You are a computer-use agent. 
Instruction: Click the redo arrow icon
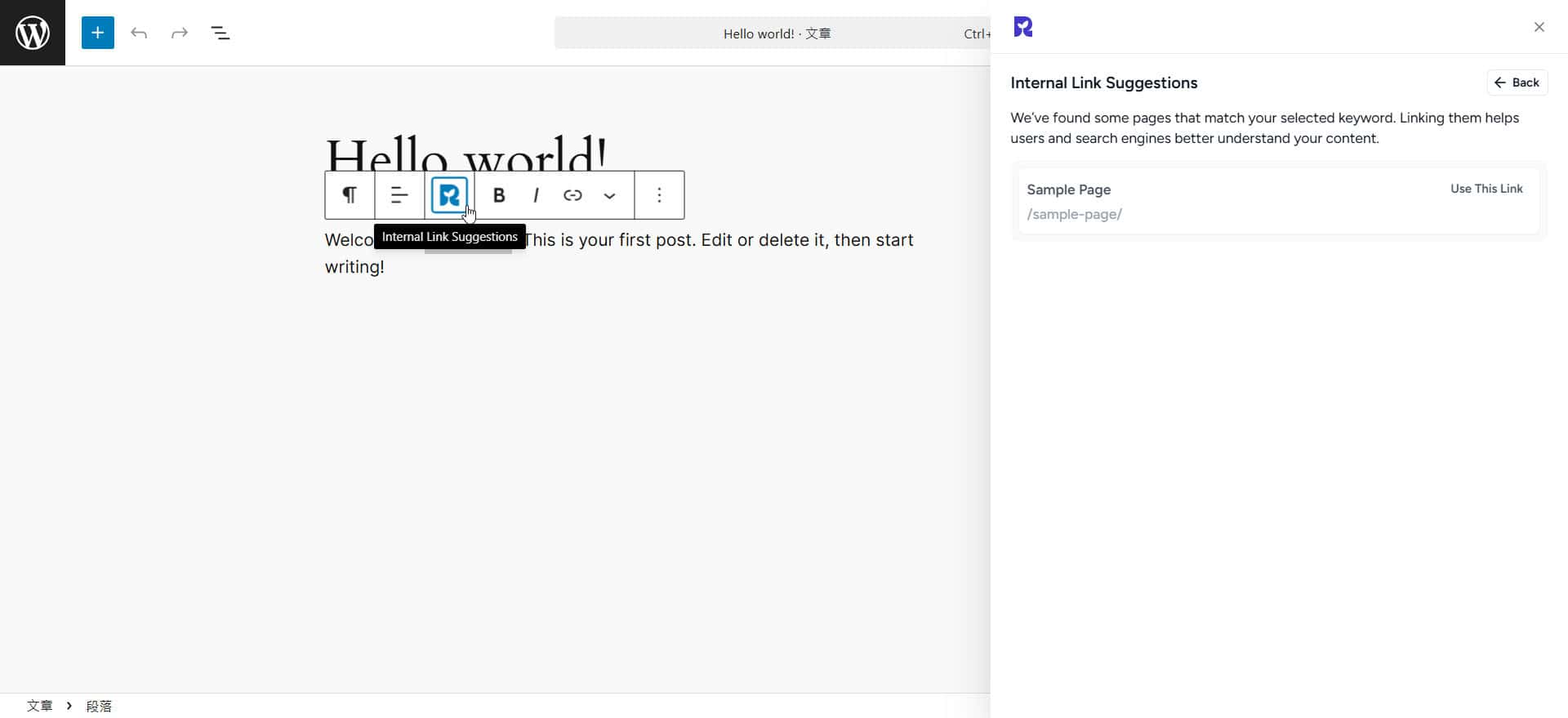pos(180,33)
